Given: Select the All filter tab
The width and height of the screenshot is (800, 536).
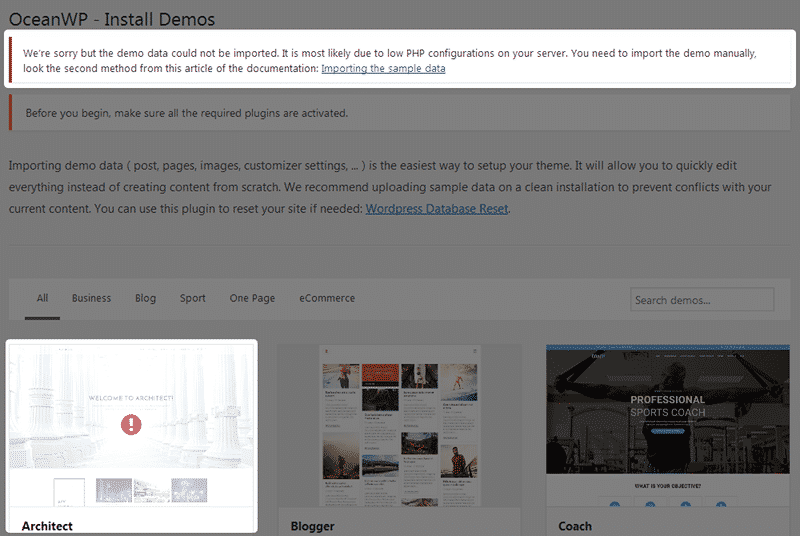Looking at the screenshot, I should pyautogui.click(x=42, y=298).
